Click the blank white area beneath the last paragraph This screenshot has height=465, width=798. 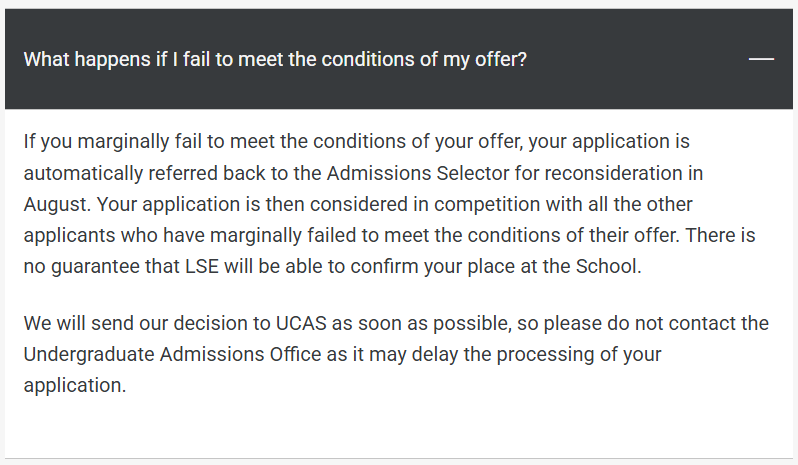tap(399, 428)
